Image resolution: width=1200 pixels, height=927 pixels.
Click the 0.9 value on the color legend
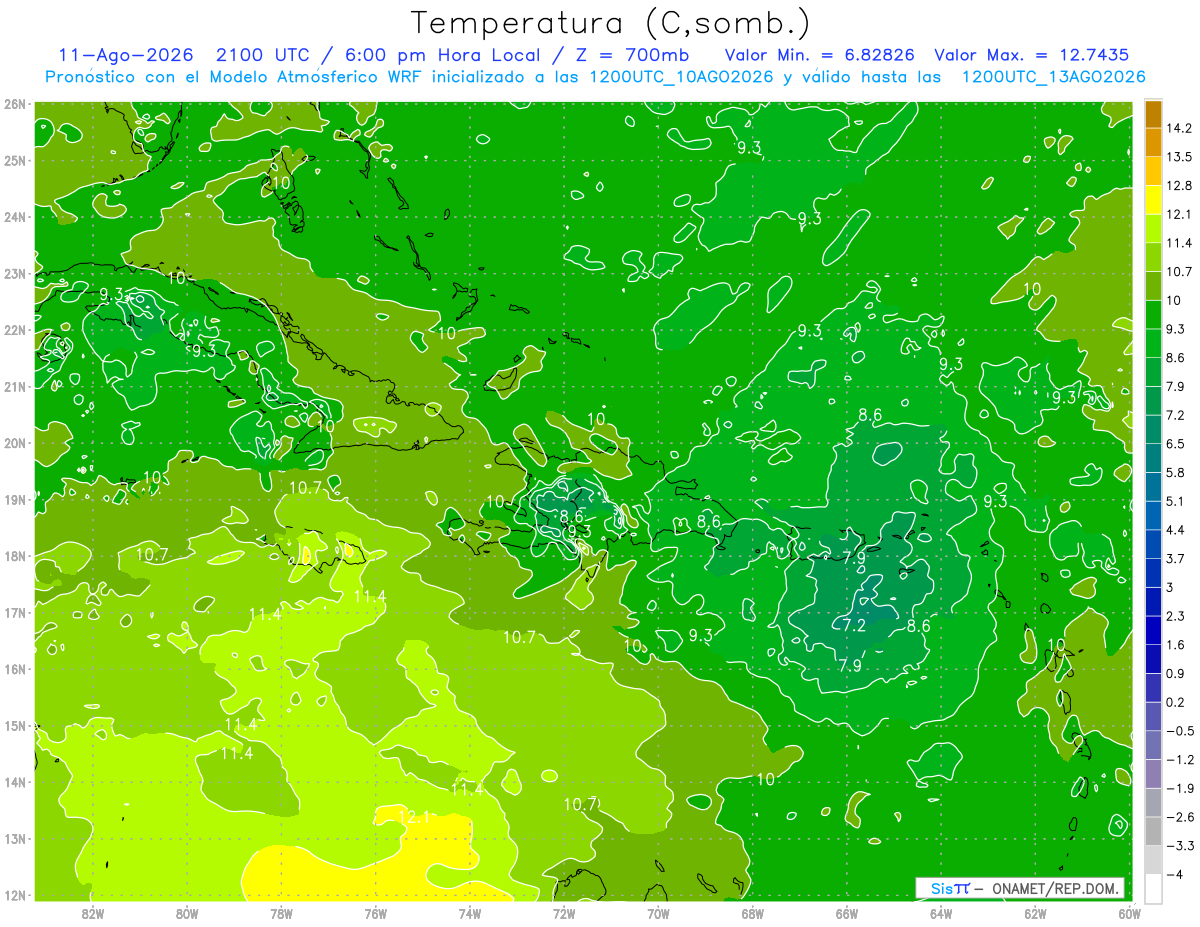(1174, 673)
